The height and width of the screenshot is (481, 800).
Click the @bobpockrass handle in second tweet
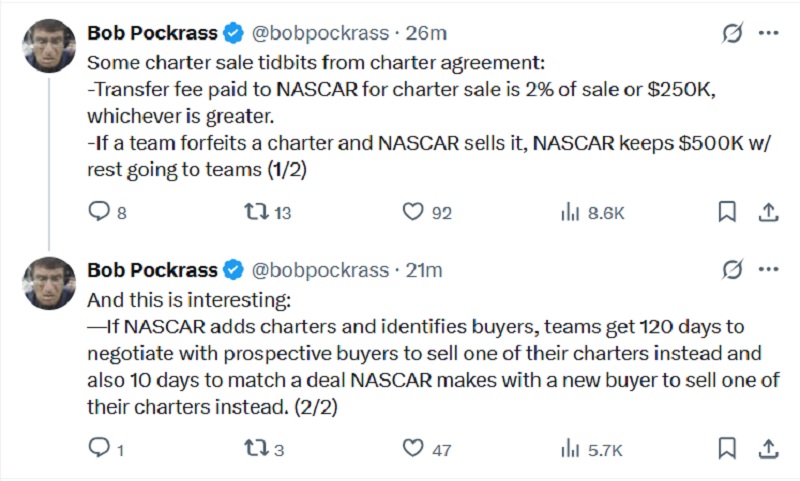point(319,270)
